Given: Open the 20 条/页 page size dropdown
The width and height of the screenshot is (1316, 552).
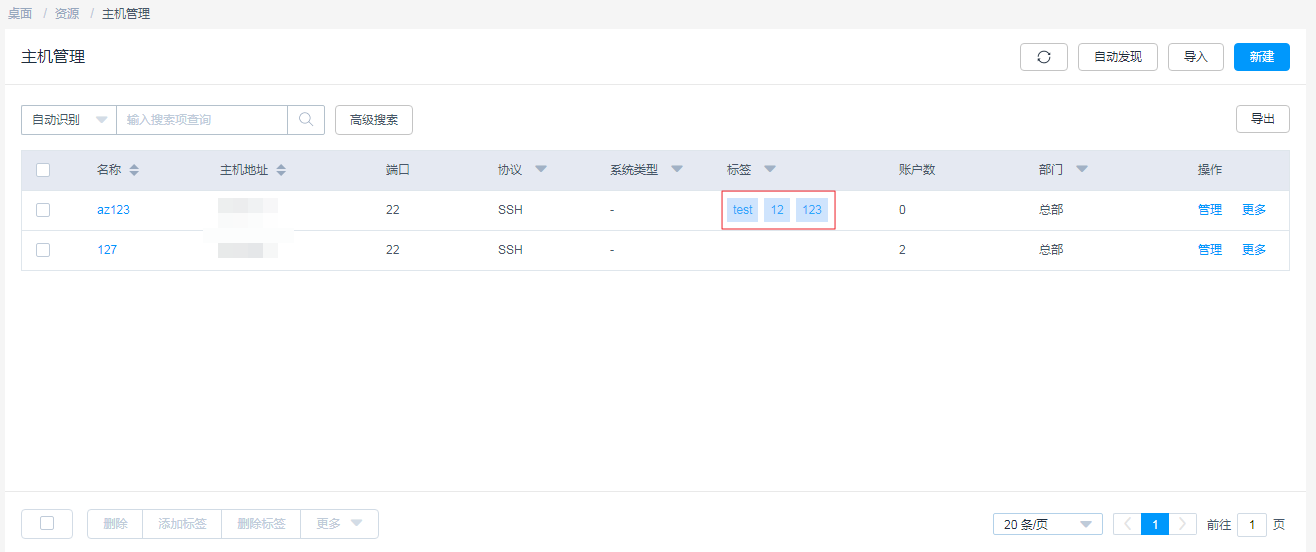Looking at the screenshot, I should (1047, 524).
